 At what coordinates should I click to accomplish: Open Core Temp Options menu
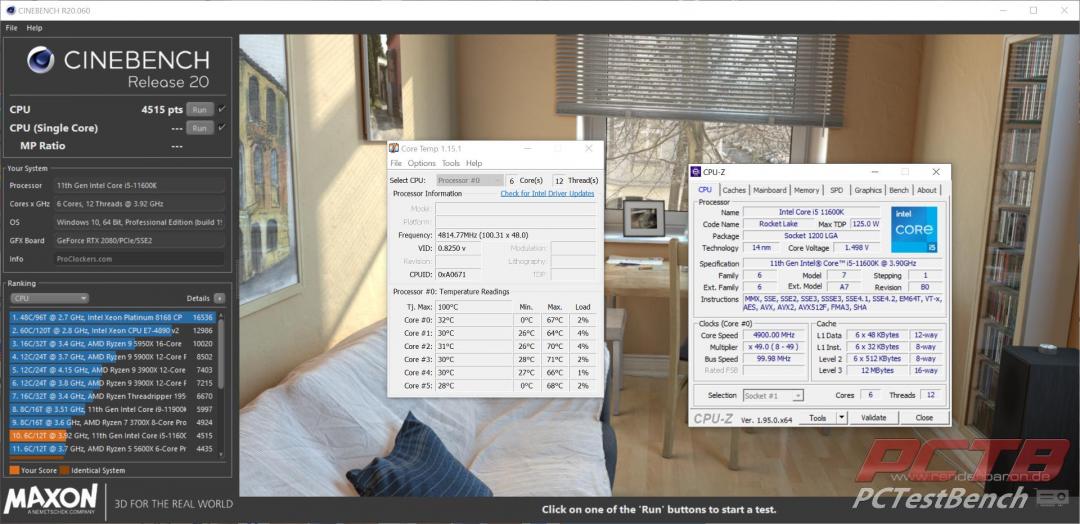coord(422,163)
